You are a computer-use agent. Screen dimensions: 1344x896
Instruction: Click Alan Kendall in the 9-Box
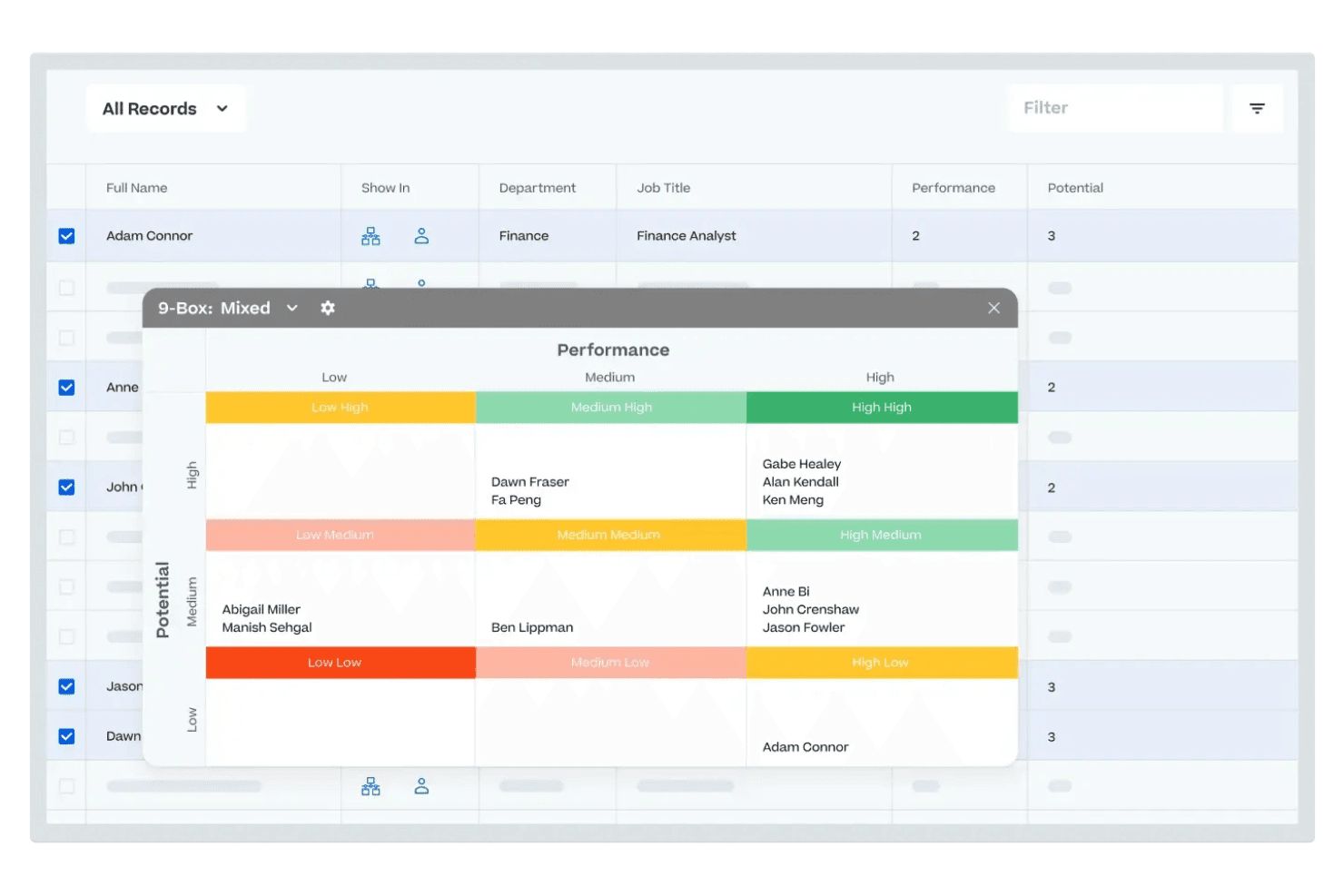[x=801, y=482]
